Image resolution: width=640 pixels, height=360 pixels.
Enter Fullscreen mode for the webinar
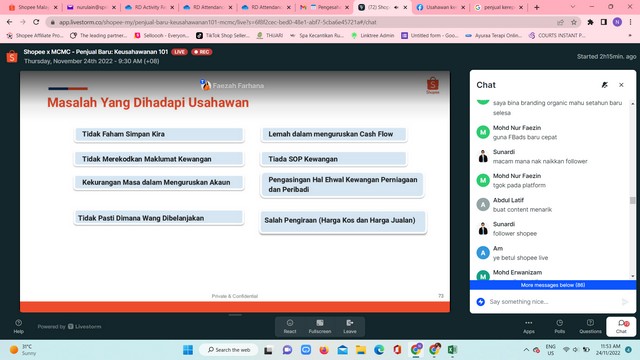click(320, 327)
